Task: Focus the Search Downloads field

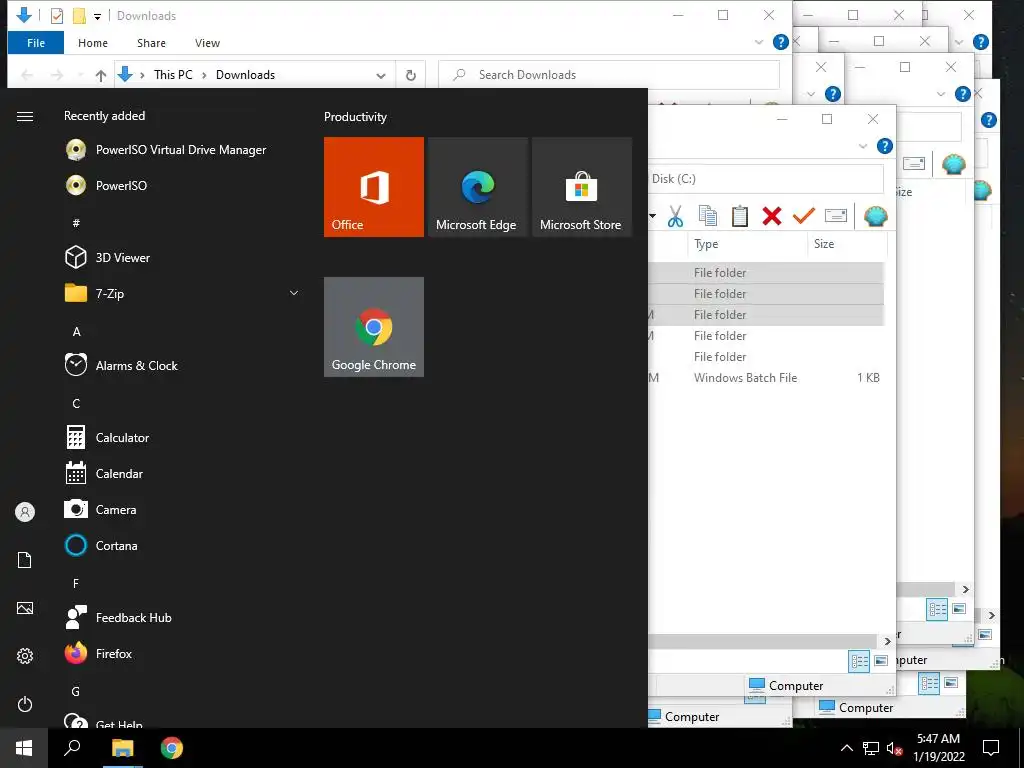Action: 609,74
